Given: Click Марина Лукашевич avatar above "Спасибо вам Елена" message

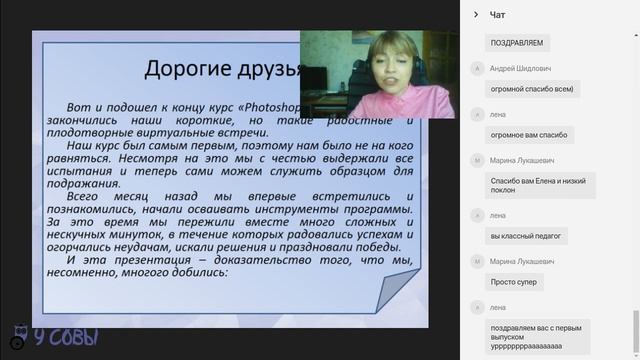Looking at the screenshot, I should pyautogui.click(x=477, y=161).
